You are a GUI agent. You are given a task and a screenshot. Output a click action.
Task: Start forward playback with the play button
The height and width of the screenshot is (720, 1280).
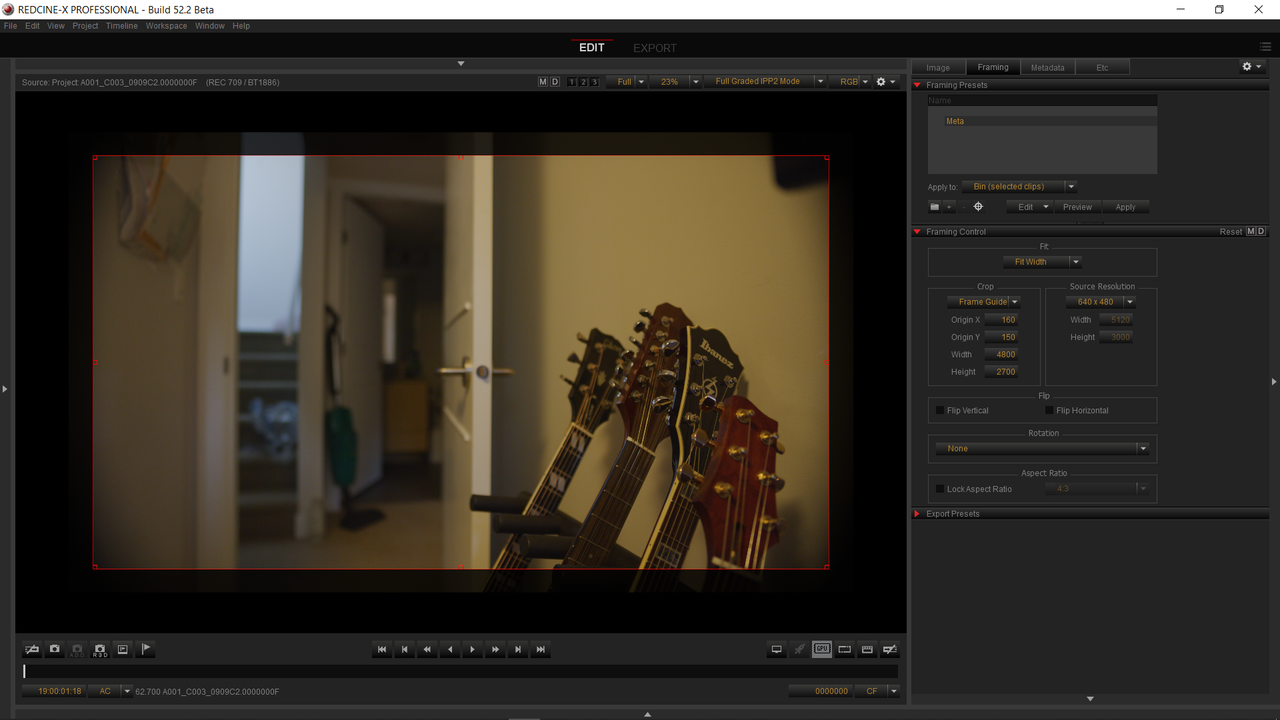click(x=473, y=650)
